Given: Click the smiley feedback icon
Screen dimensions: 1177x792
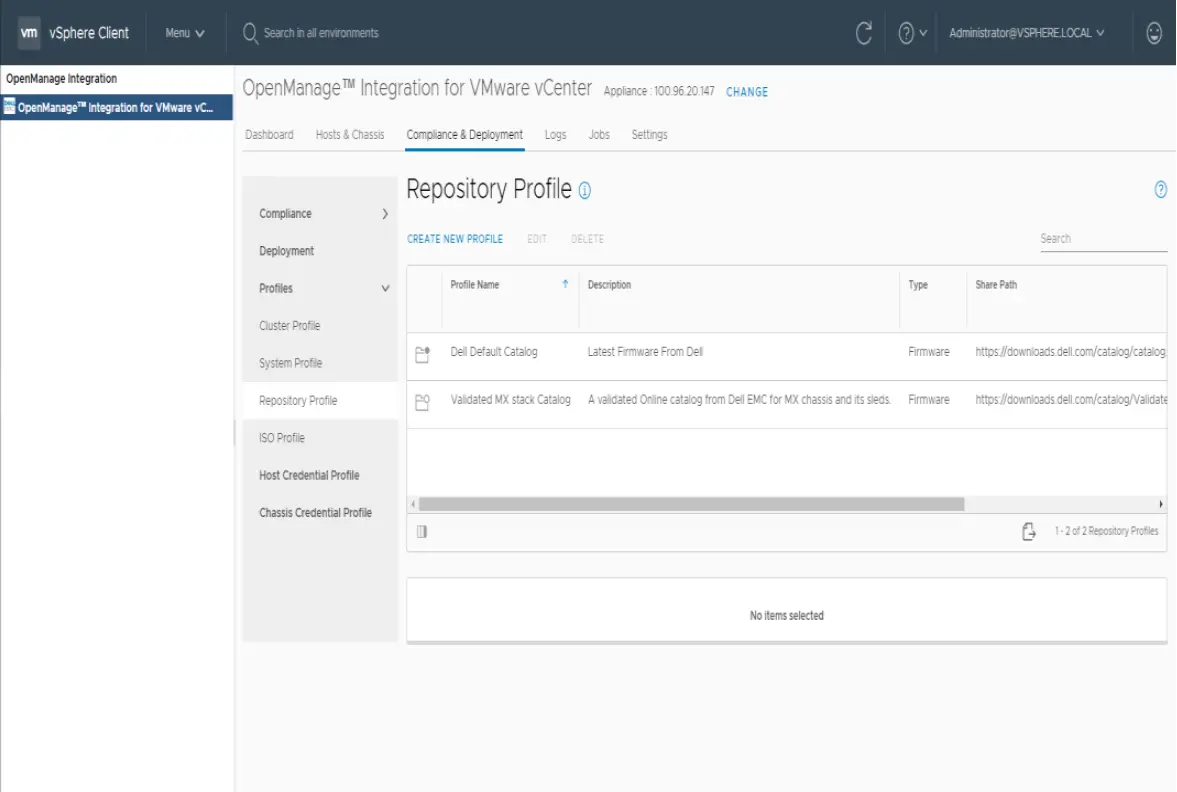Looking at the screenshot, I should point(1154,33).
